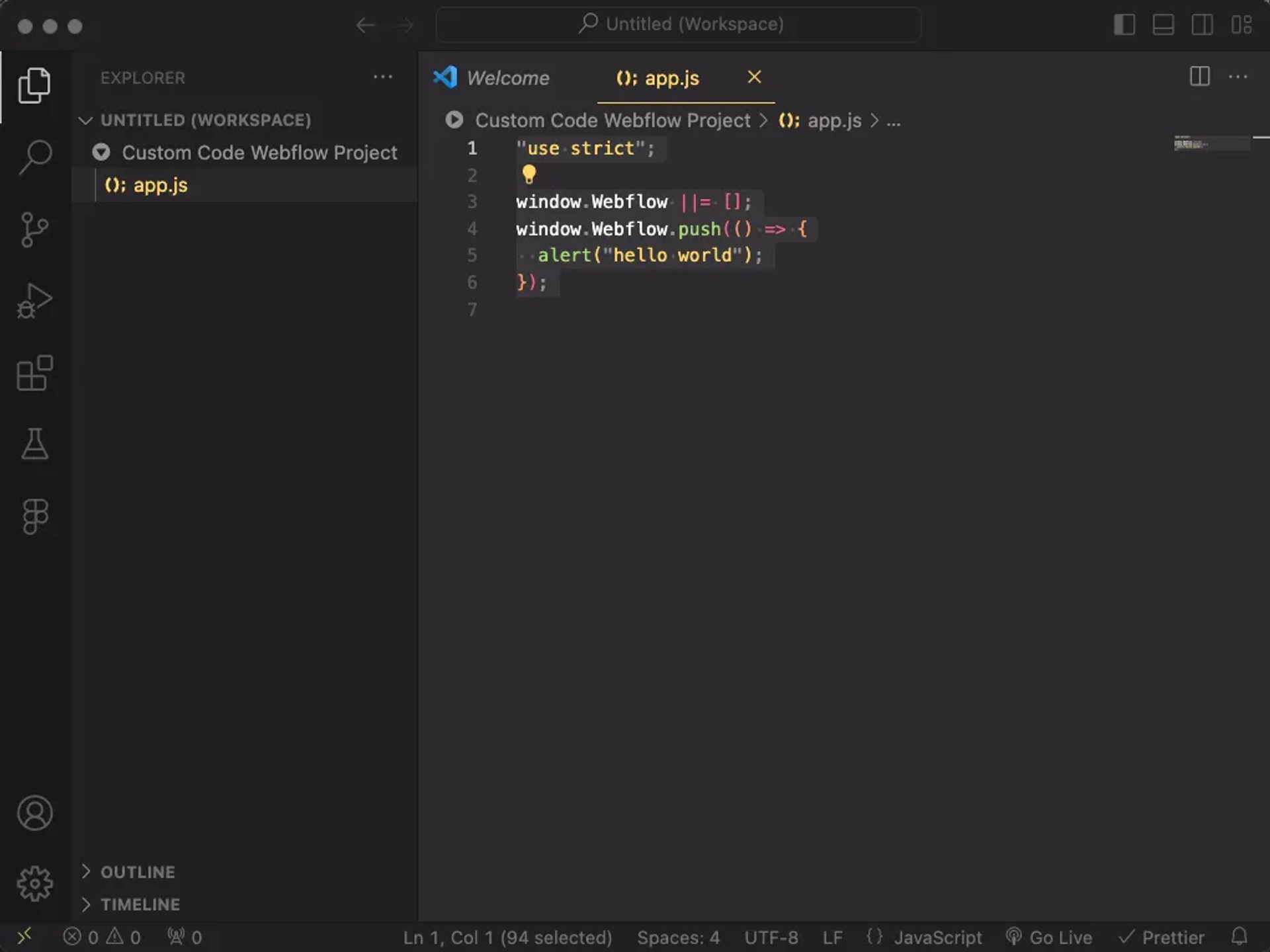This screenshot has height=952, width=1270.
Task: Click Go Live in status bar
Action: (1049, 937)
